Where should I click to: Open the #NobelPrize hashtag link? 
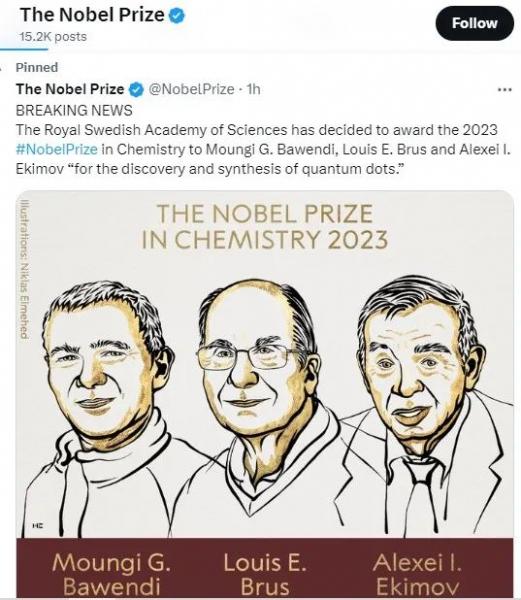(57, 149)
